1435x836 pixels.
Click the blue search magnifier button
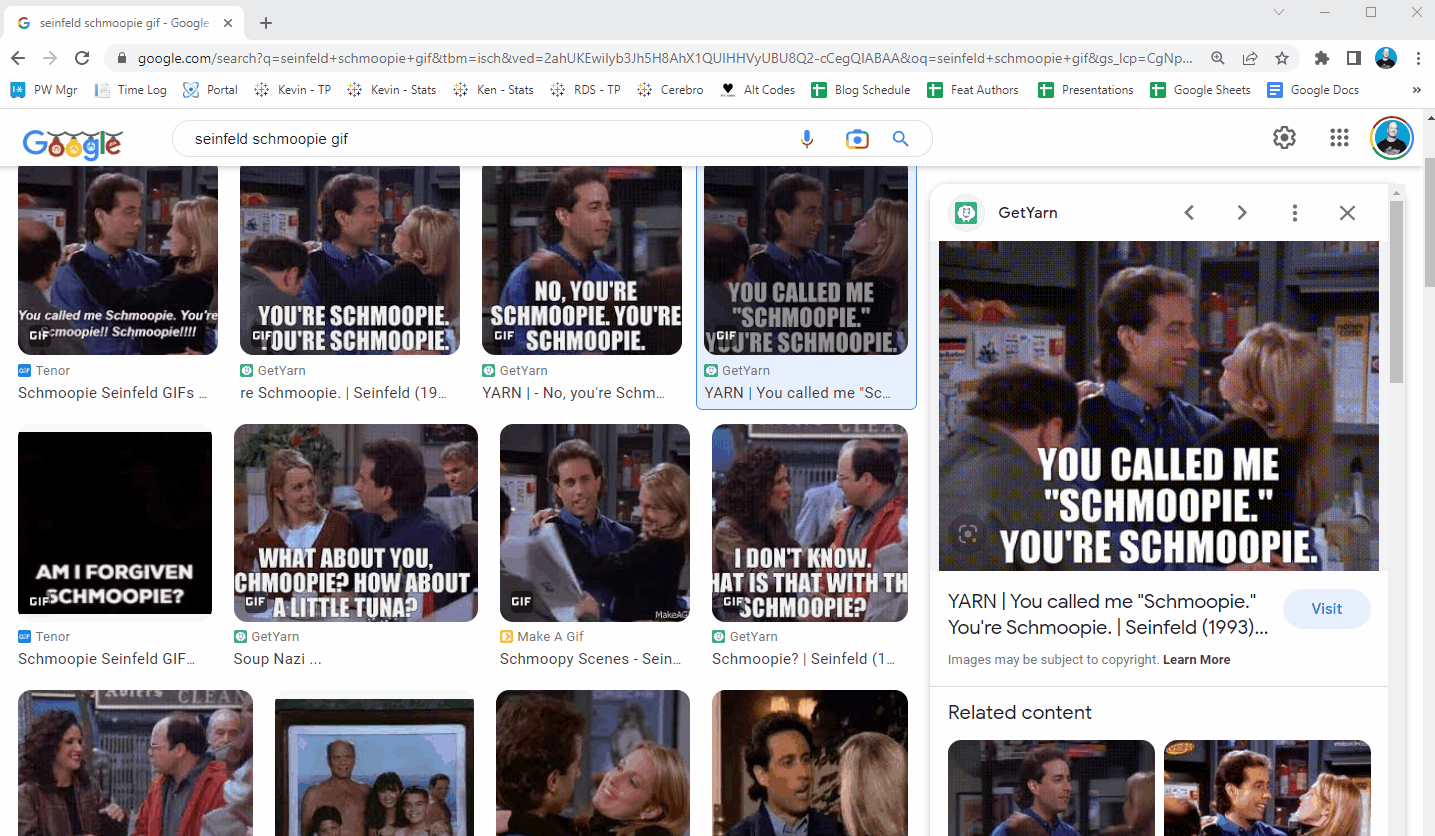(901, 139)
